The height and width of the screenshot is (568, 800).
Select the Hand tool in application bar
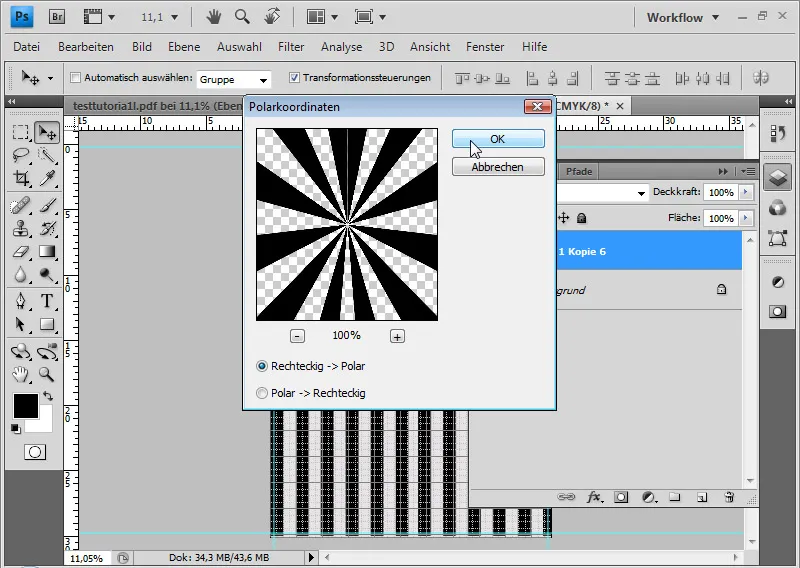[214, 17]
